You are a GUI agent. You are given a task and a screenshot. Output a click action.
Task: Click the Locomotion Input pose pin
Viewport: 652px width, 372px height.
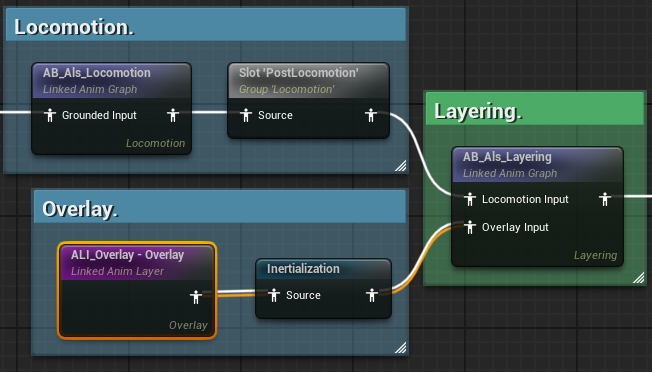click(470, 199)
